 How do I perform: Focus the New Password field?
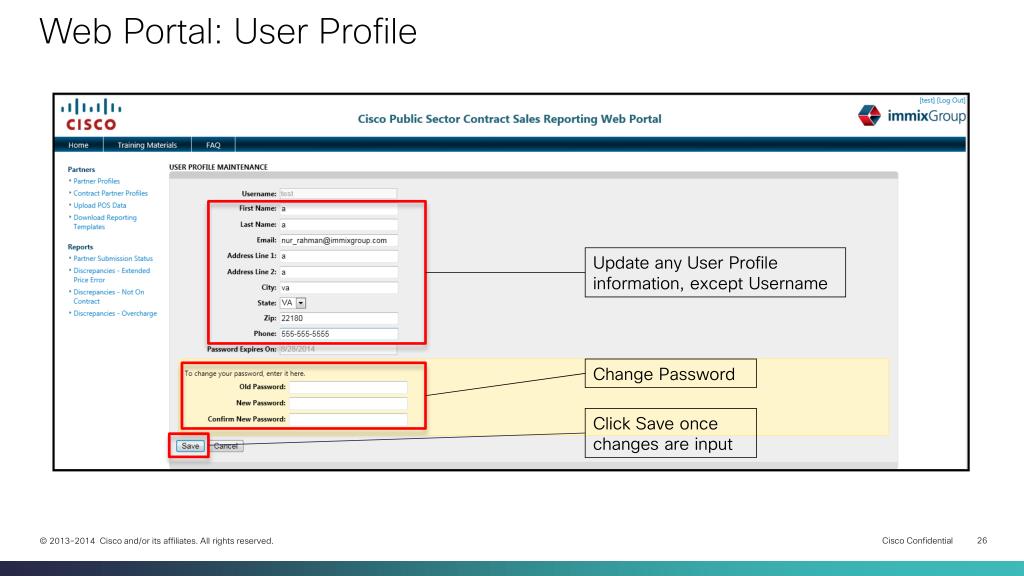[x=348, y=404]
